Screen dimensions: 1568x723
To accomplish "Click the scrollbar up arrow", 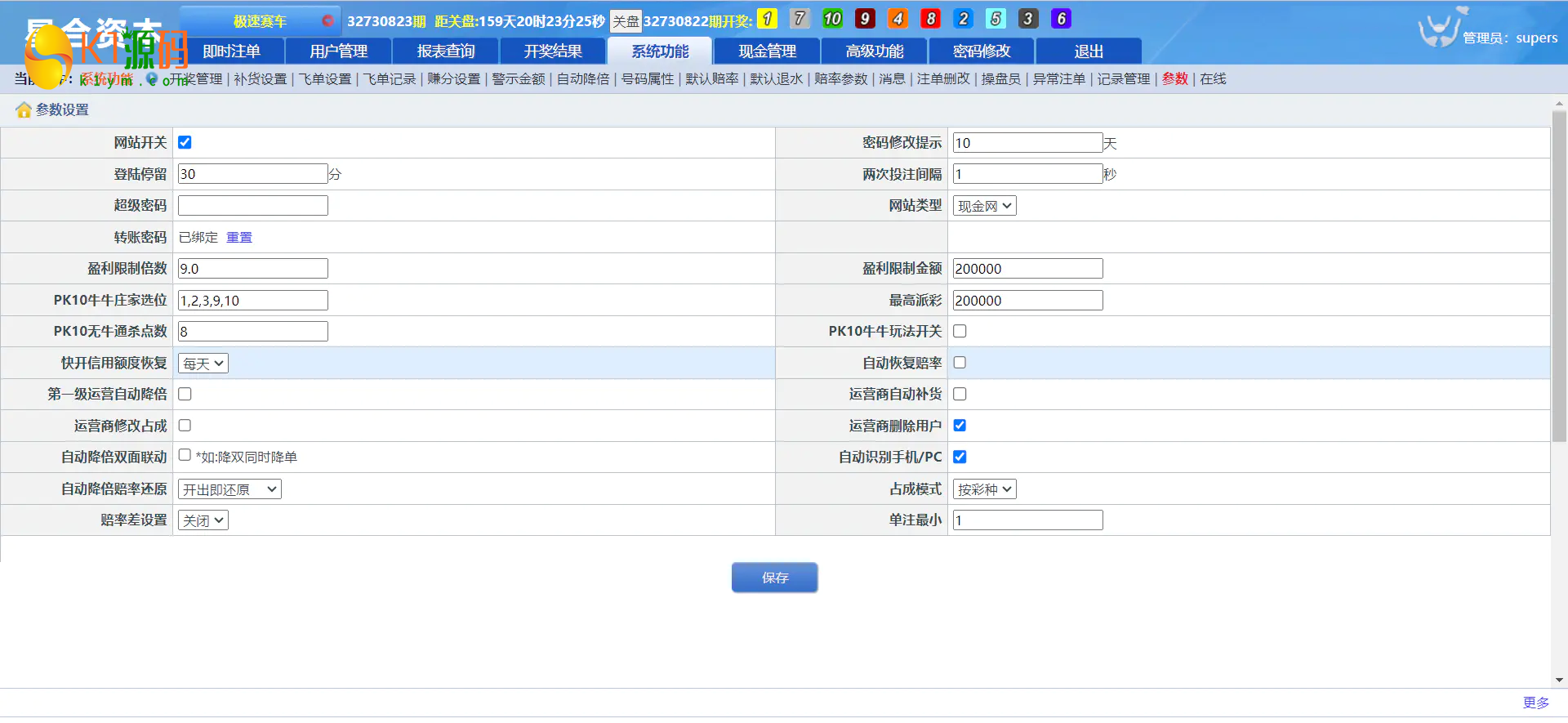I will click(x=1559, y=105).
